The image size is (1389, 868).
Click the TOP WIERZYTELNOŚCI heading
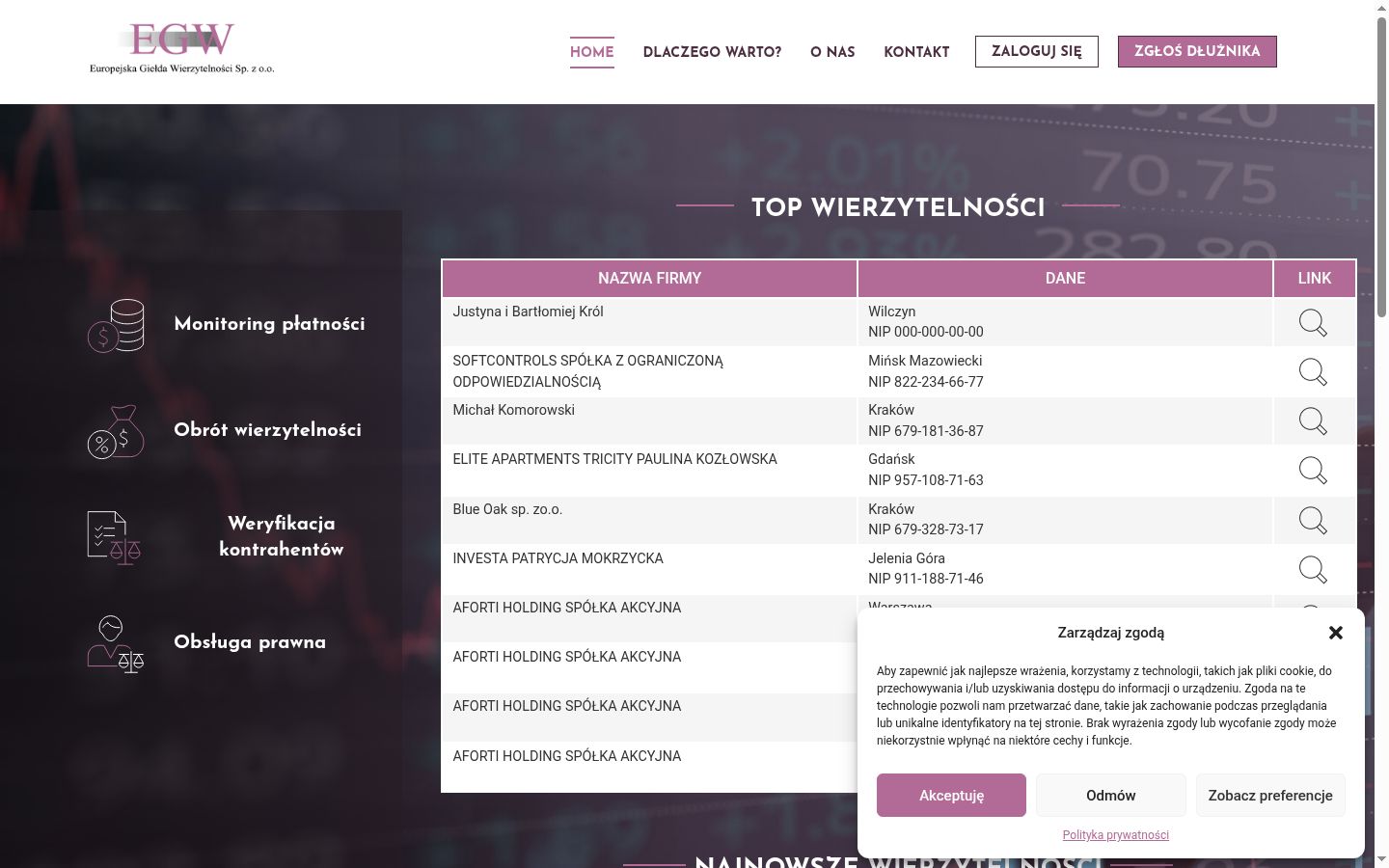coord(898,208)
